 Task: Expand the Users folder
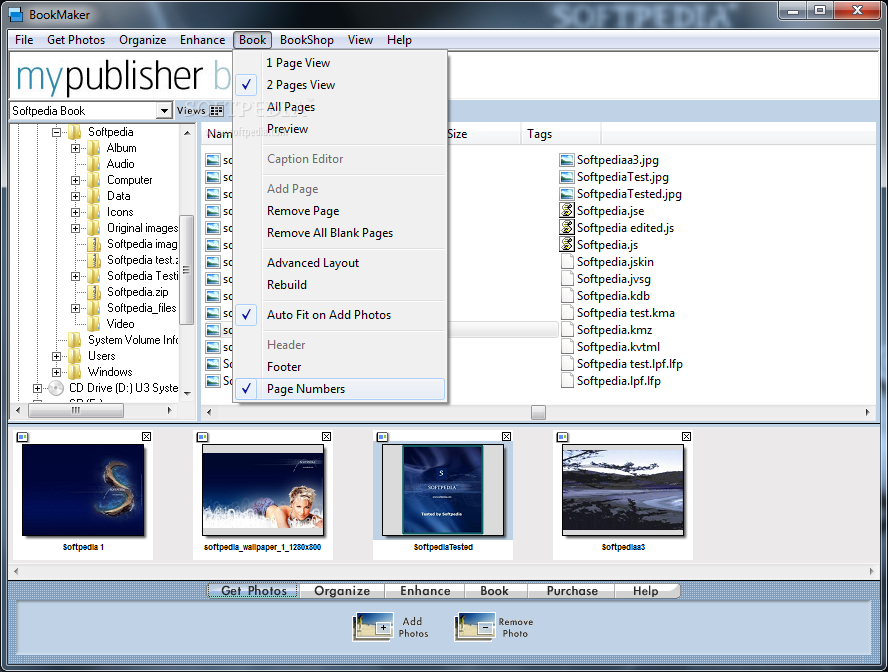[x=56, y=356]
